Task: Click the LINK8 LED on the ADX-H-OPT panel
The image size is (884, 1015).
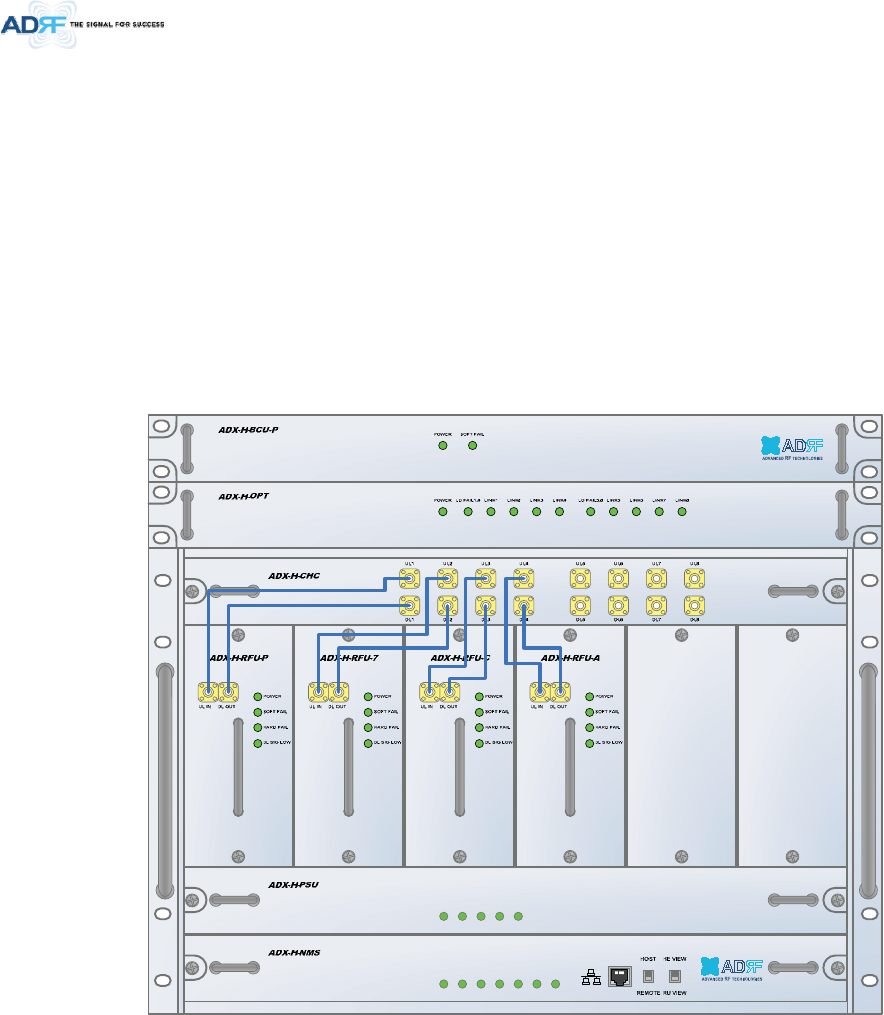Action: point(681,511)
